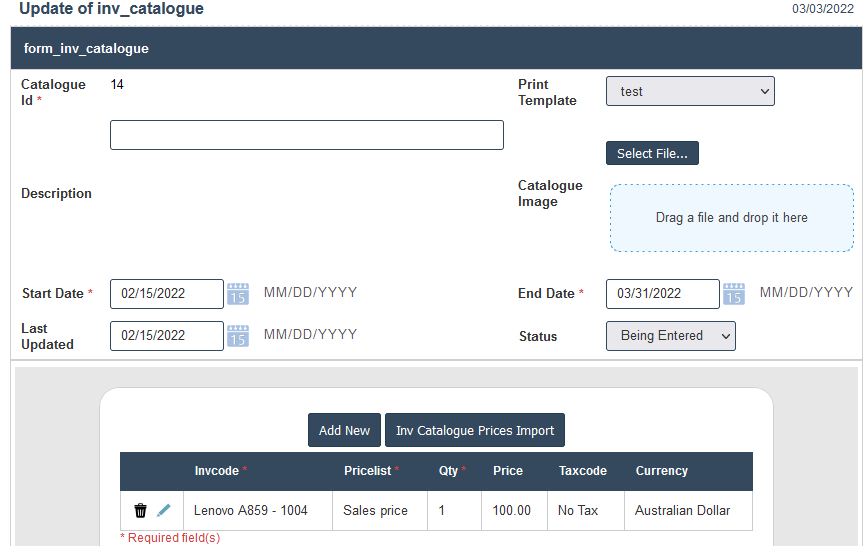Select the Sales price cell

point(380,511)
